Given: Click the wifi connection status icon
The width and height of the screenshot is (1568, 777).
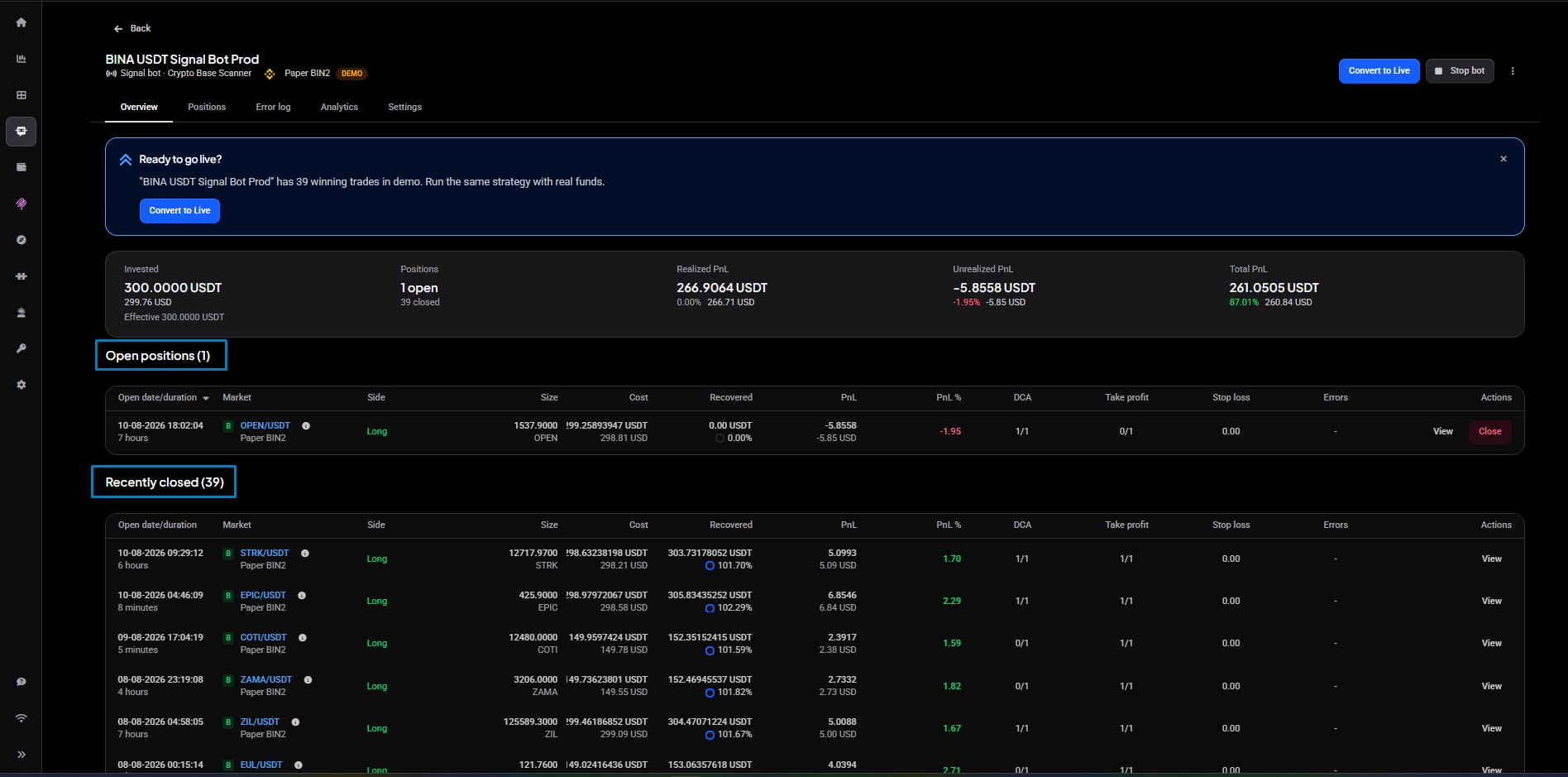Looking at the screenshot, I should (22, 718).
